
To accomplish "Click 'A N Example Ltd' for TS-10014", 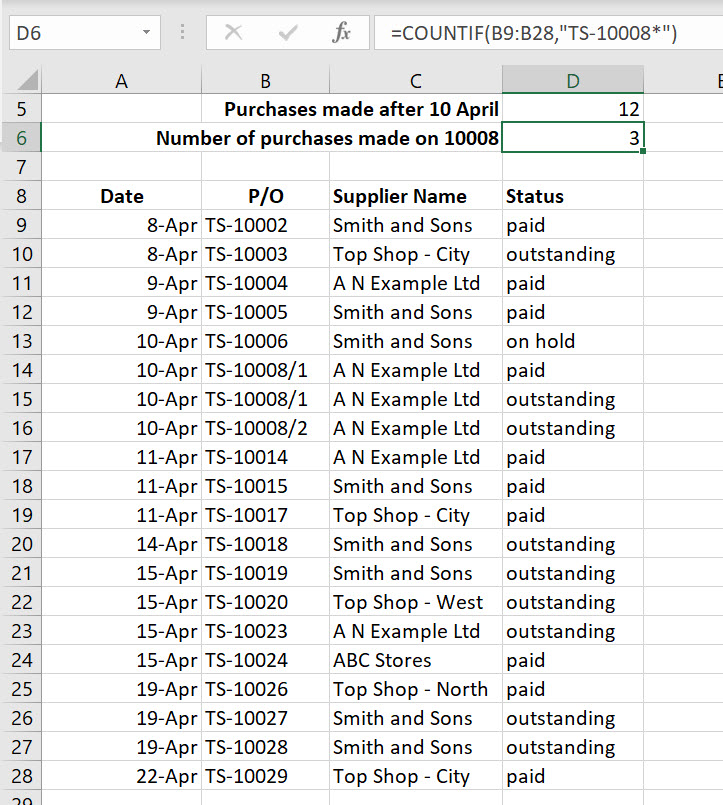I will pos(416,457).
